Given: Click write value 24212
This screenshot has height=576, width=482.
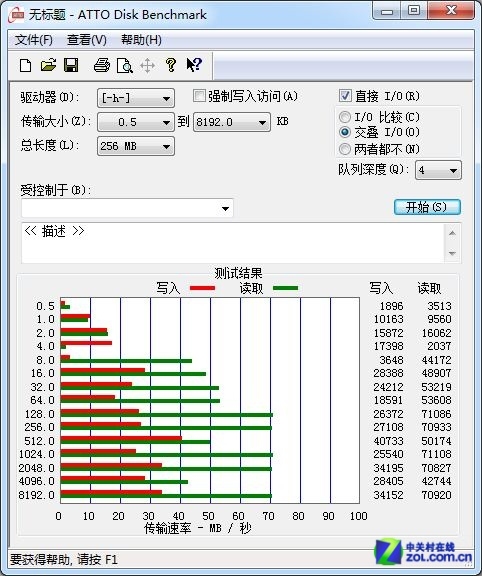Looking at the screenshot, I should click(x=388, y=387).
